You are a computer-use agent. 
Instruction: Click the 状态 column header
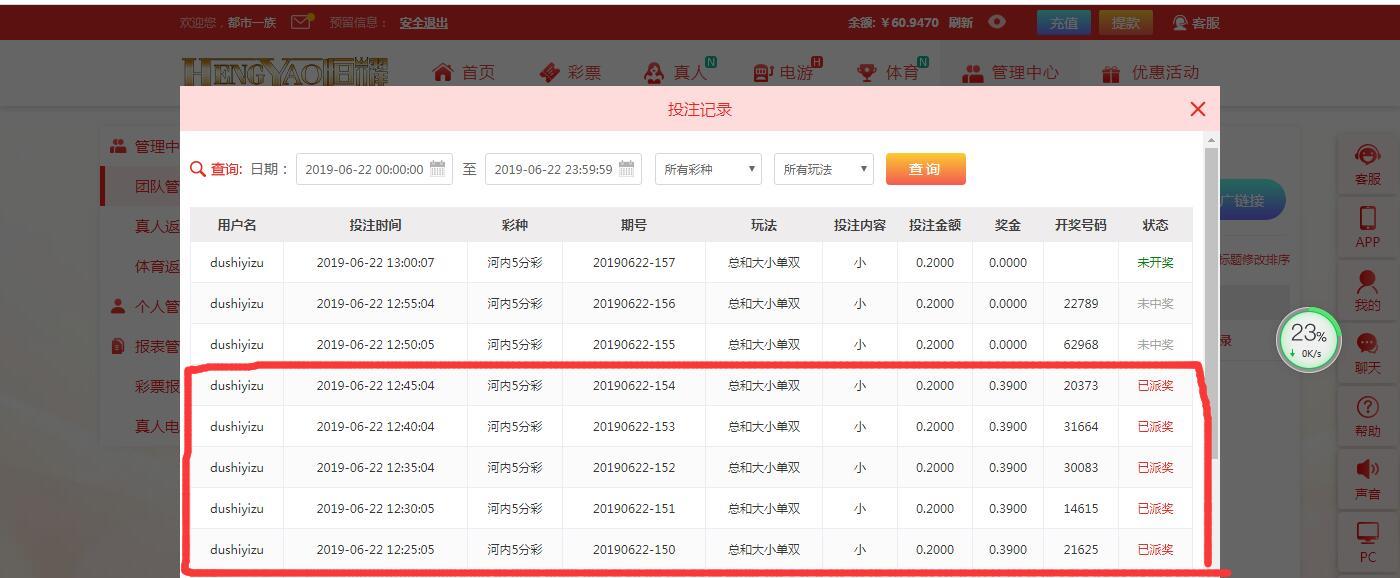(x=1155, y=225)
